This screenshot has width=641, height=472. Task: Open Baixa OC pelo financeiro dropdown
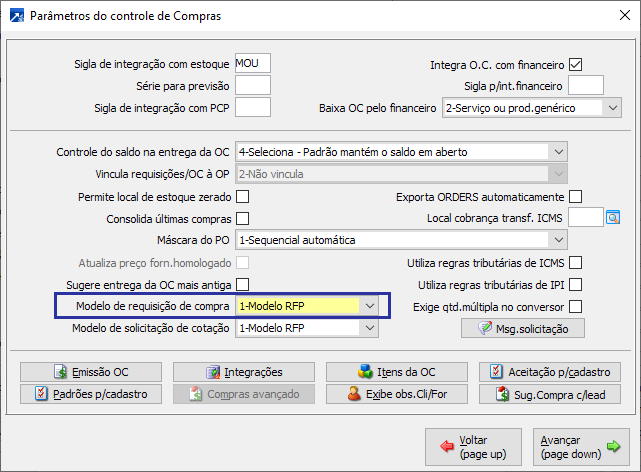(x=532, y=108)
